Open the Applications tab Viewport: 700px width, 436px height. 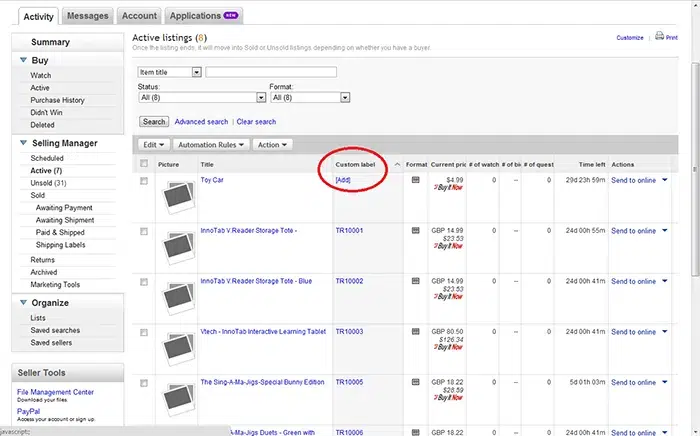[203, 16]
